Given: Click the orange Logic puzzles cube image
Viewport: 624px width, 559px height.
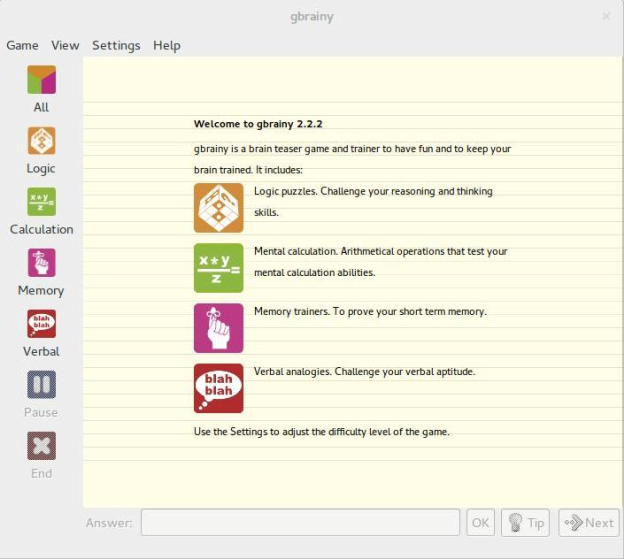Looking at the screenshot, I should (218, 208).
